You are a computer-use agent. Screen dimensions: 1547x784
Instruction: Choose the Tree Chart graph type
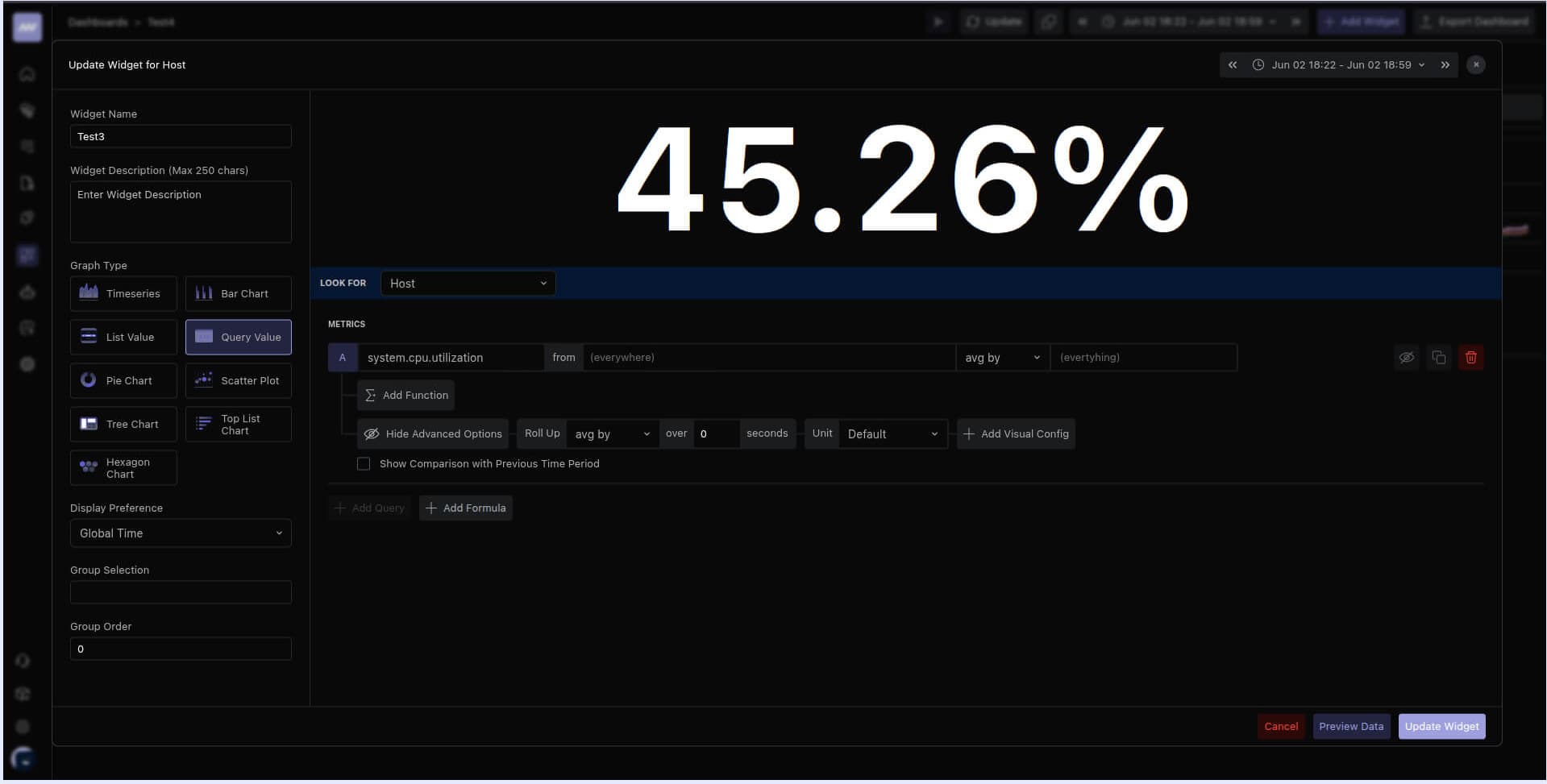pyautogui.click(x=123, y=424)
